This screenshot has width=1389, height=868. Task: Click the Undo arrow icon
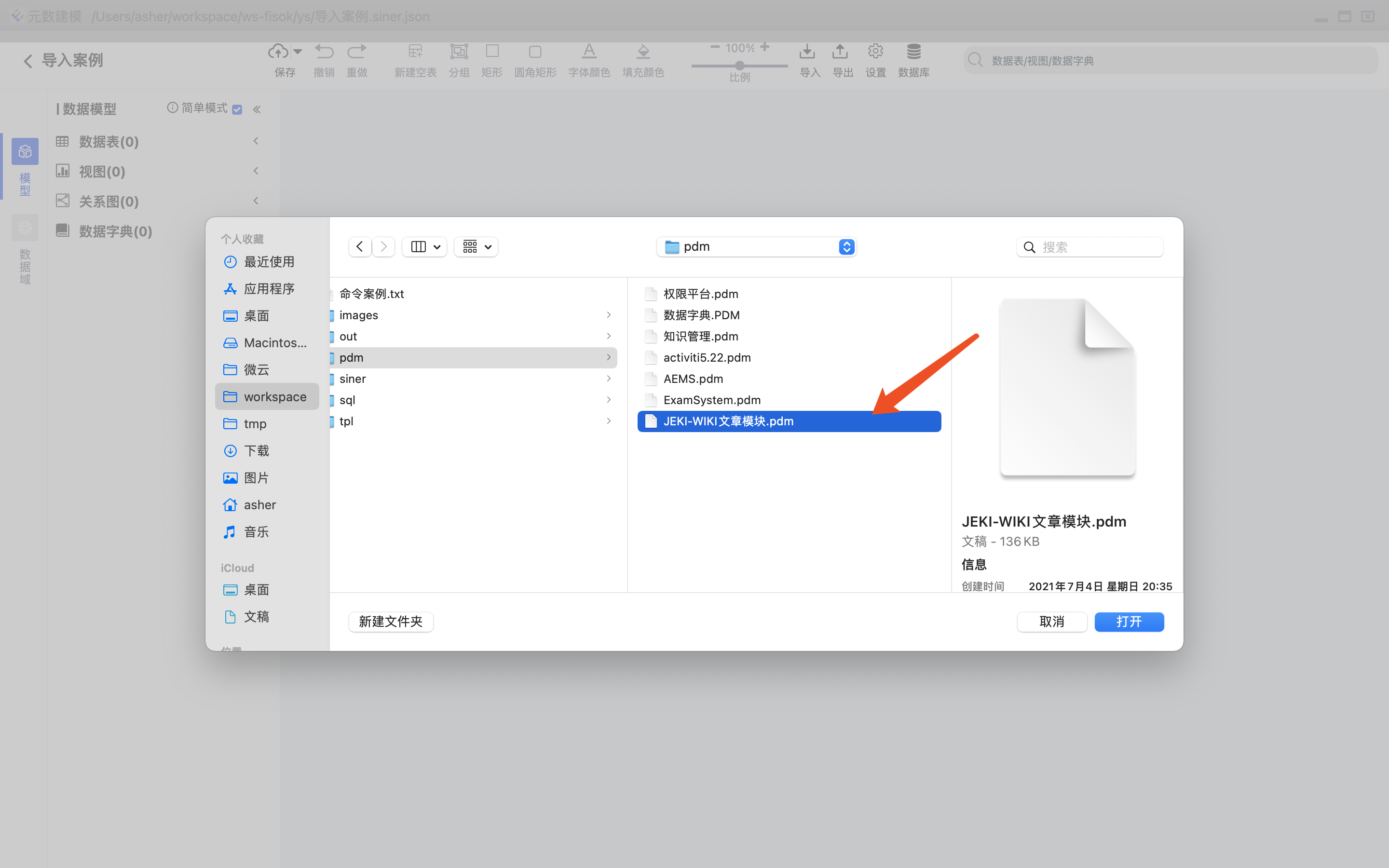pos(324,52)
